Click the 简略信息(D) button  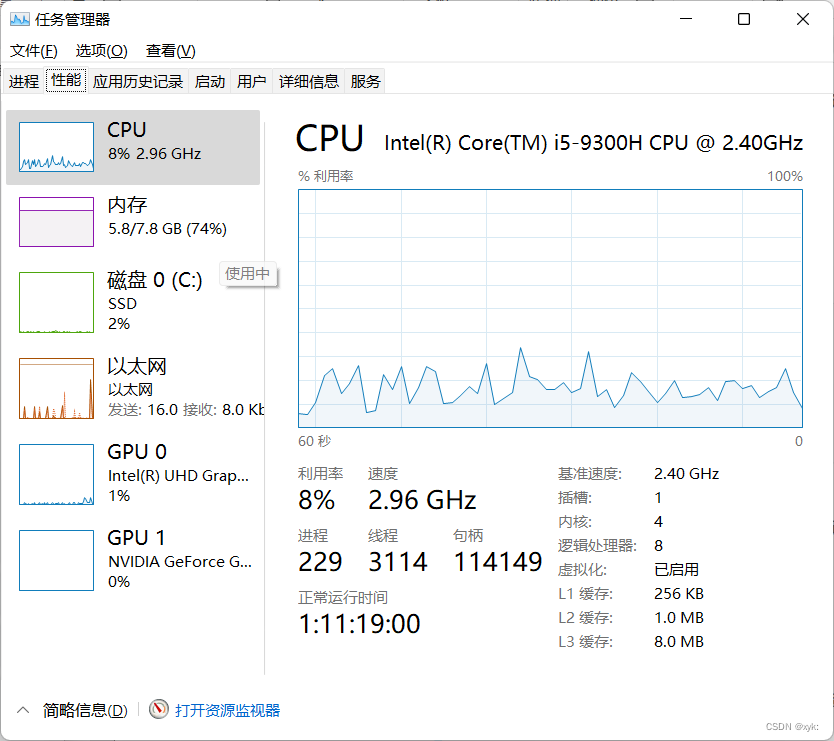coord(85,710)
